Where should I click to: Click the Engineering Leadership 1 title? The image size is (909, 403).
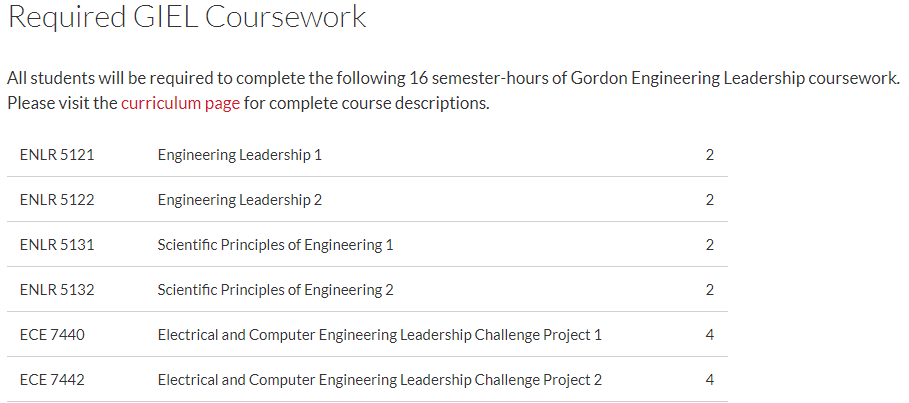239,155
